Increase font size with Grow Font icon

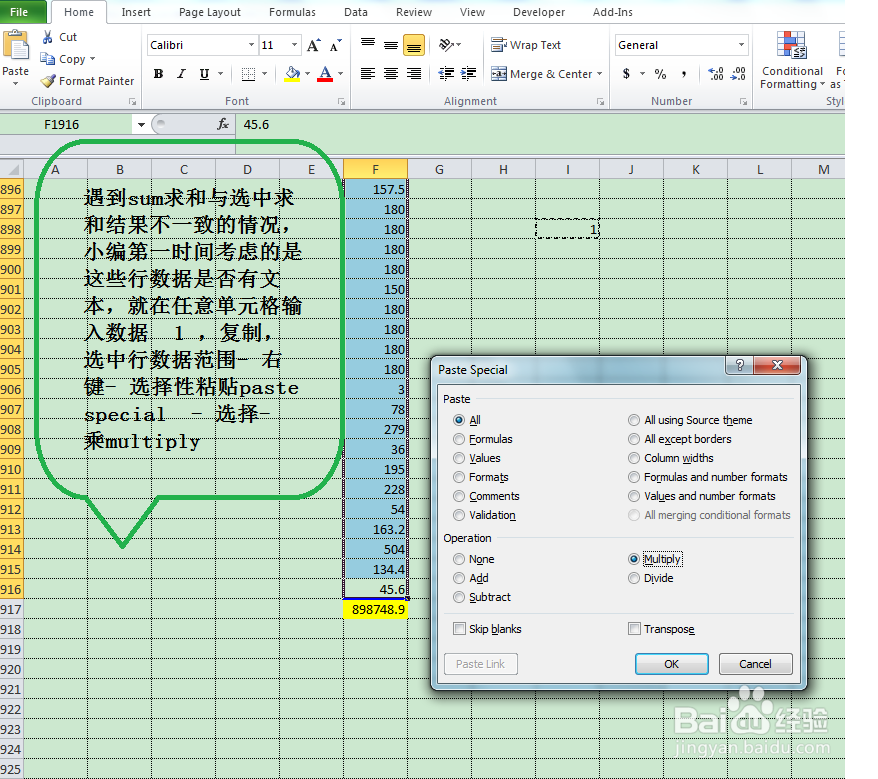click(x=314, y=45)
